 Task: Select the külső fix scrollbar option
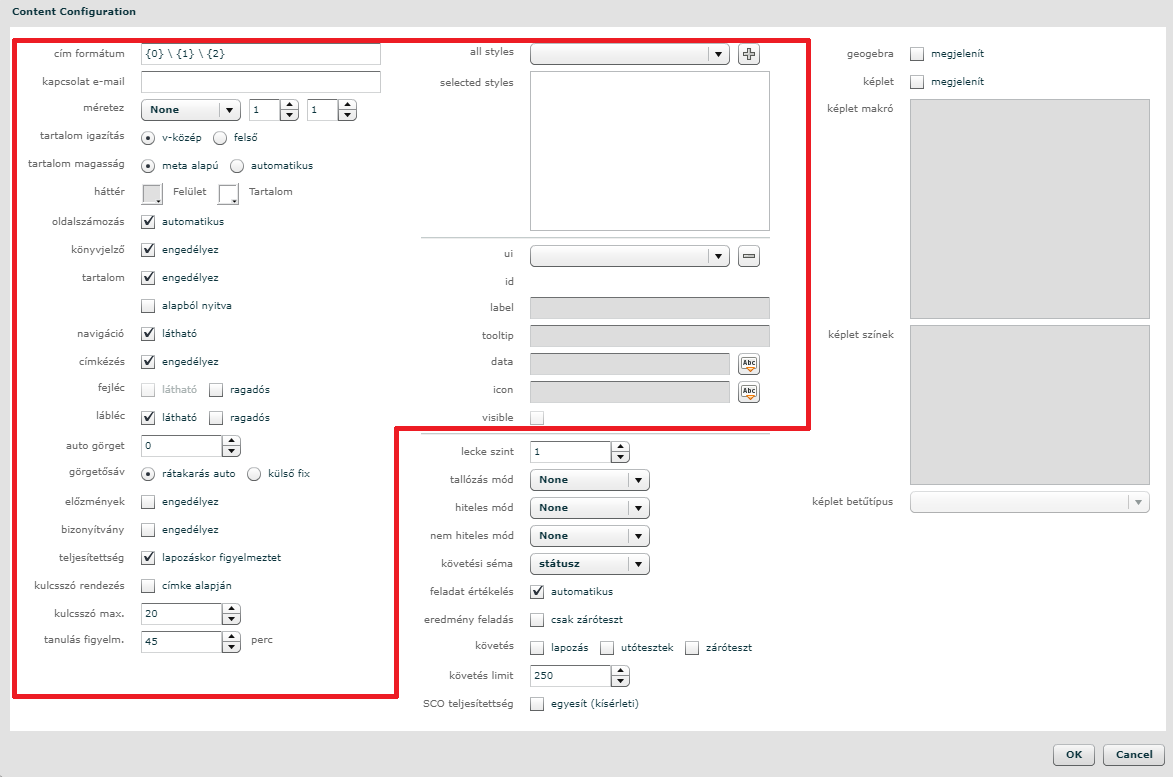click(x=254, y=474)
